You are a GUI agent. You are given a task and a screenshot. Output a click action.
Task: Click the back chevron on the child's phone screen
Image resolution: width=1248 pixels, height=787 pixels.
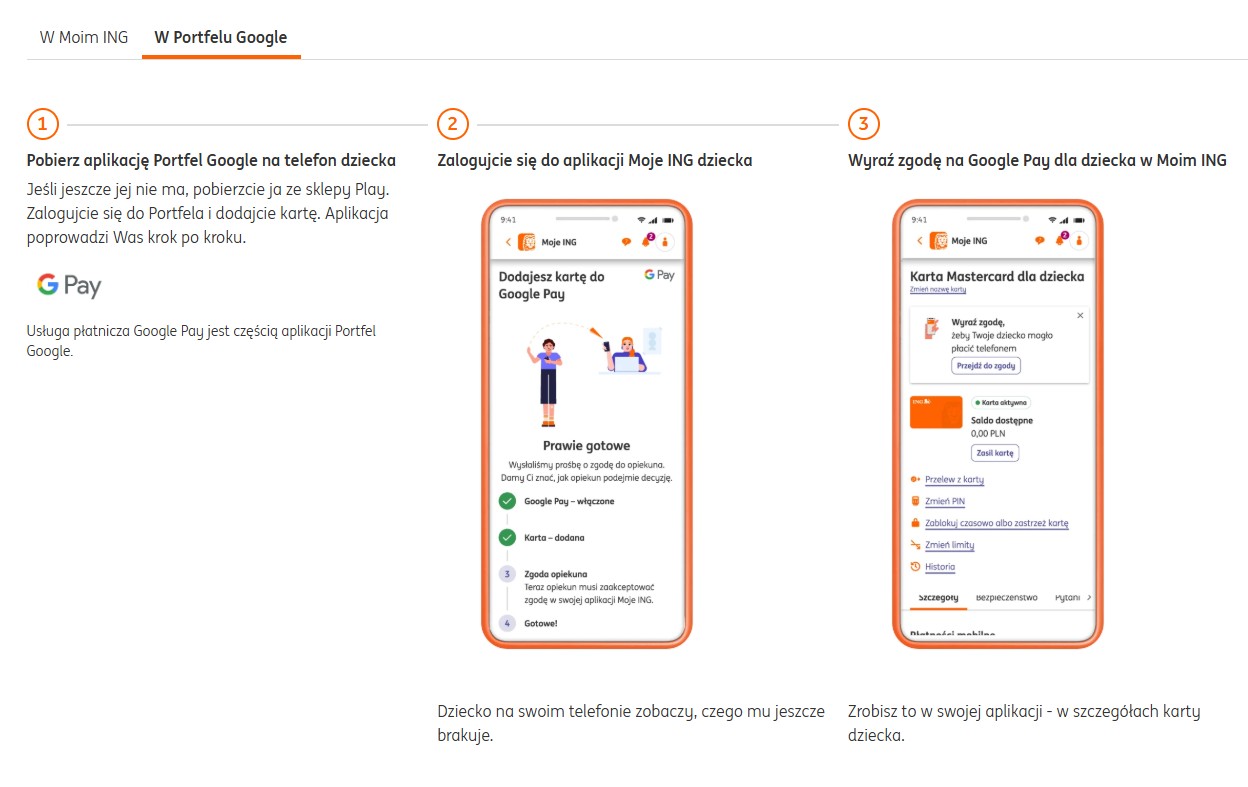pyautogui.click(x=506, y=241)
